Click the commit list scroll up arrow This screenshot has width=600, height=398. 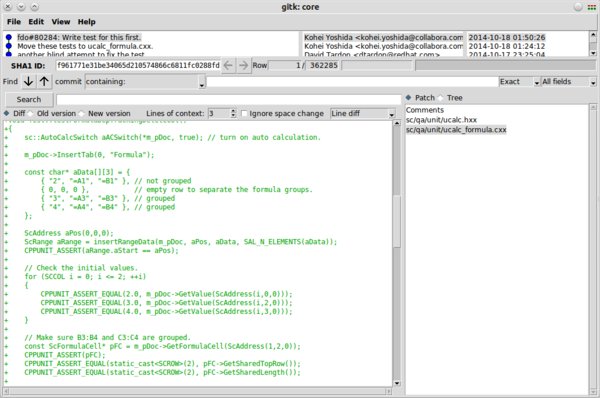pos(593,35)
